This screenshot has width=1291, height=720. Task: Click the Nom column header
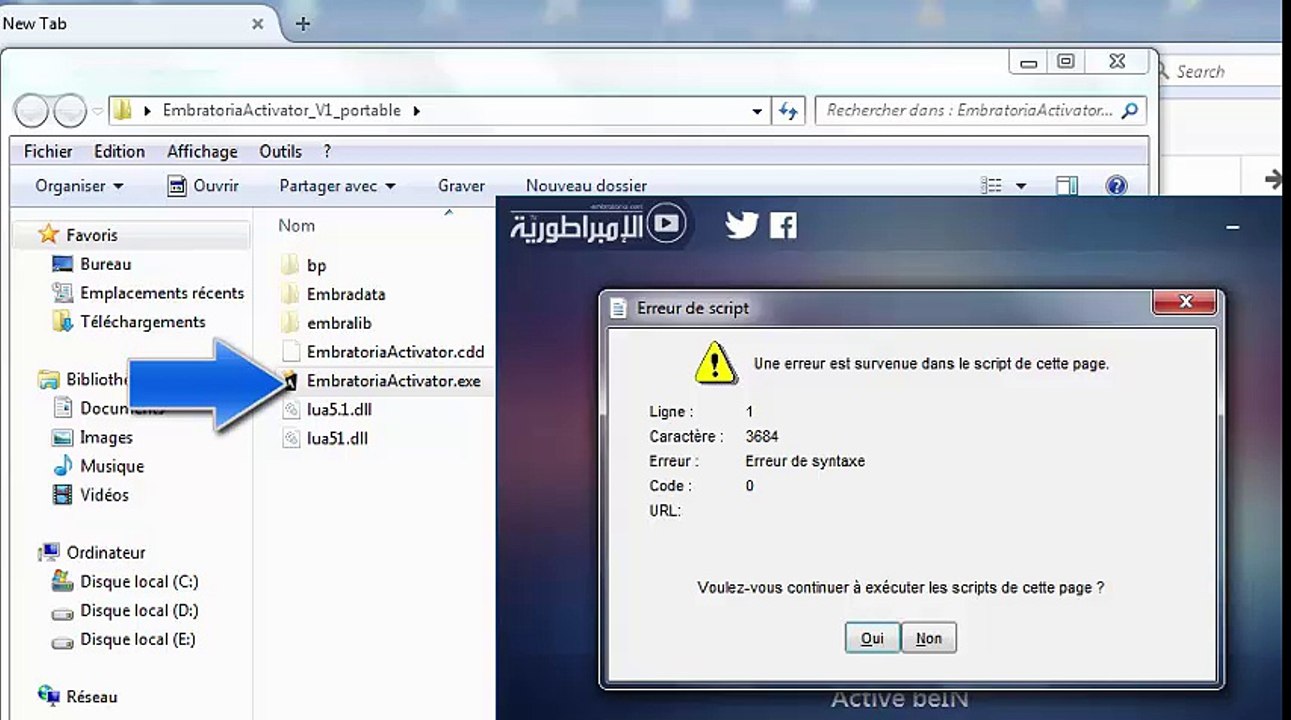click(296, 226)
